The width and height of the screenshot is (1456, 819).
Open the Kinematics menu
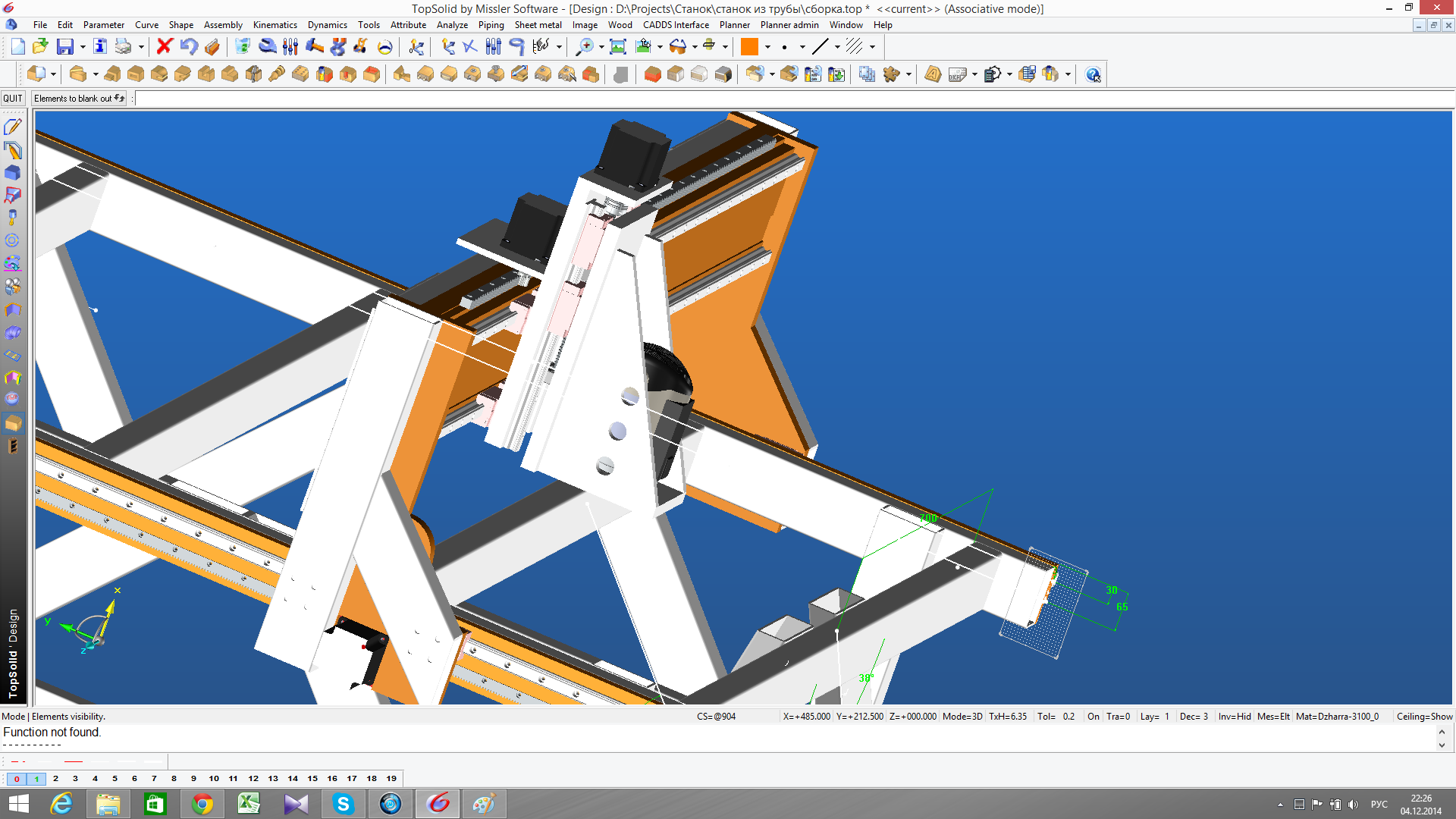(275, 25)
